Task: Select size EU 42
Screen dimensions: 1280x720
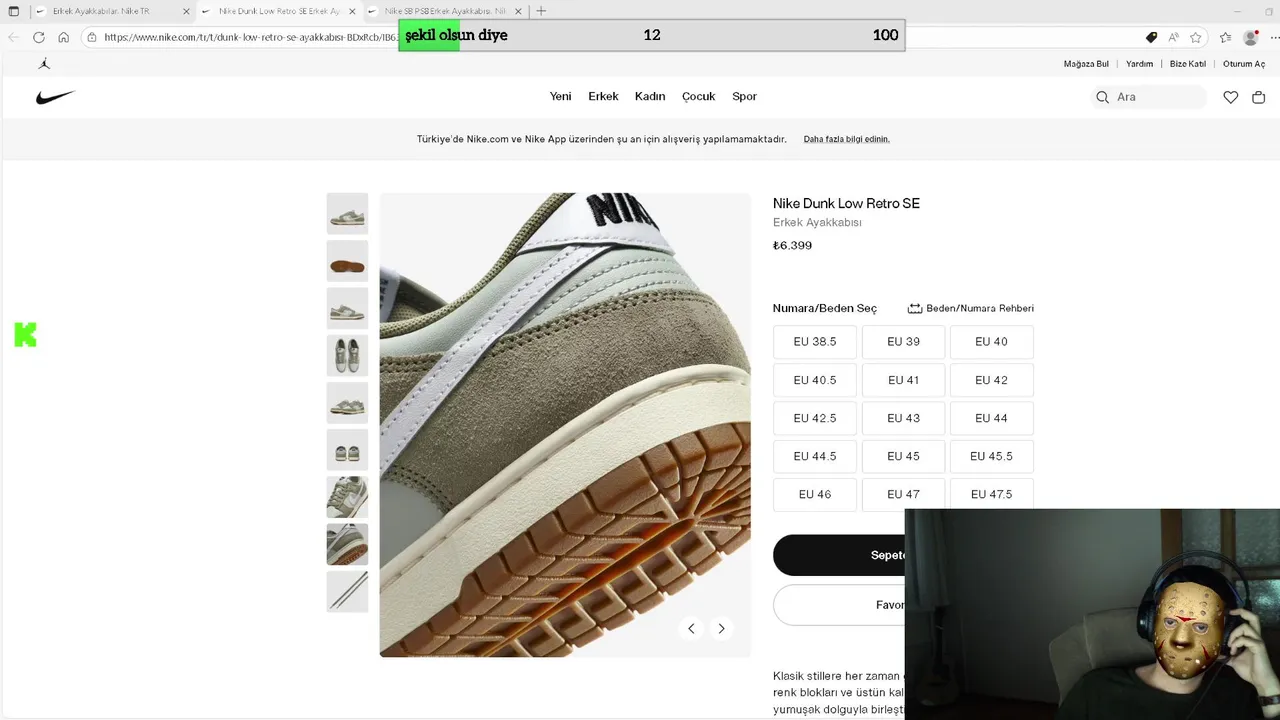Action: click(x=991, y=380)
